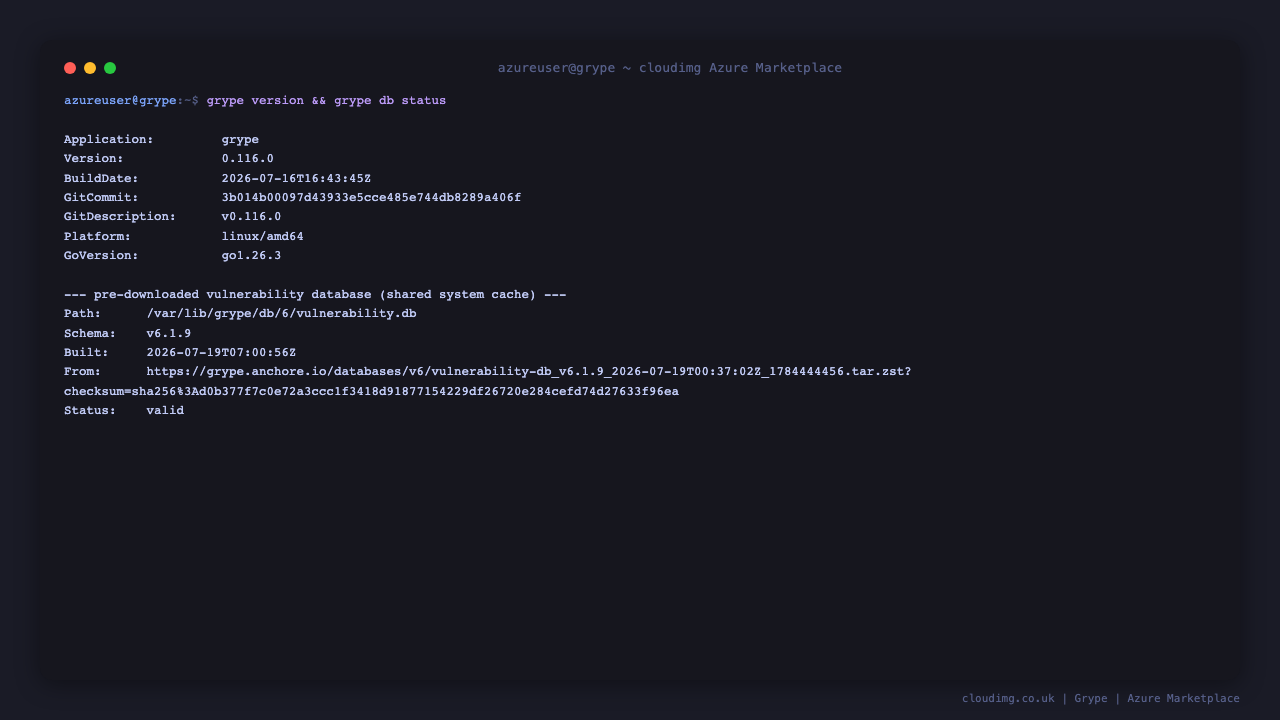Click the application value 'grype'
The image size is (1280, 720).
[240, 140]
